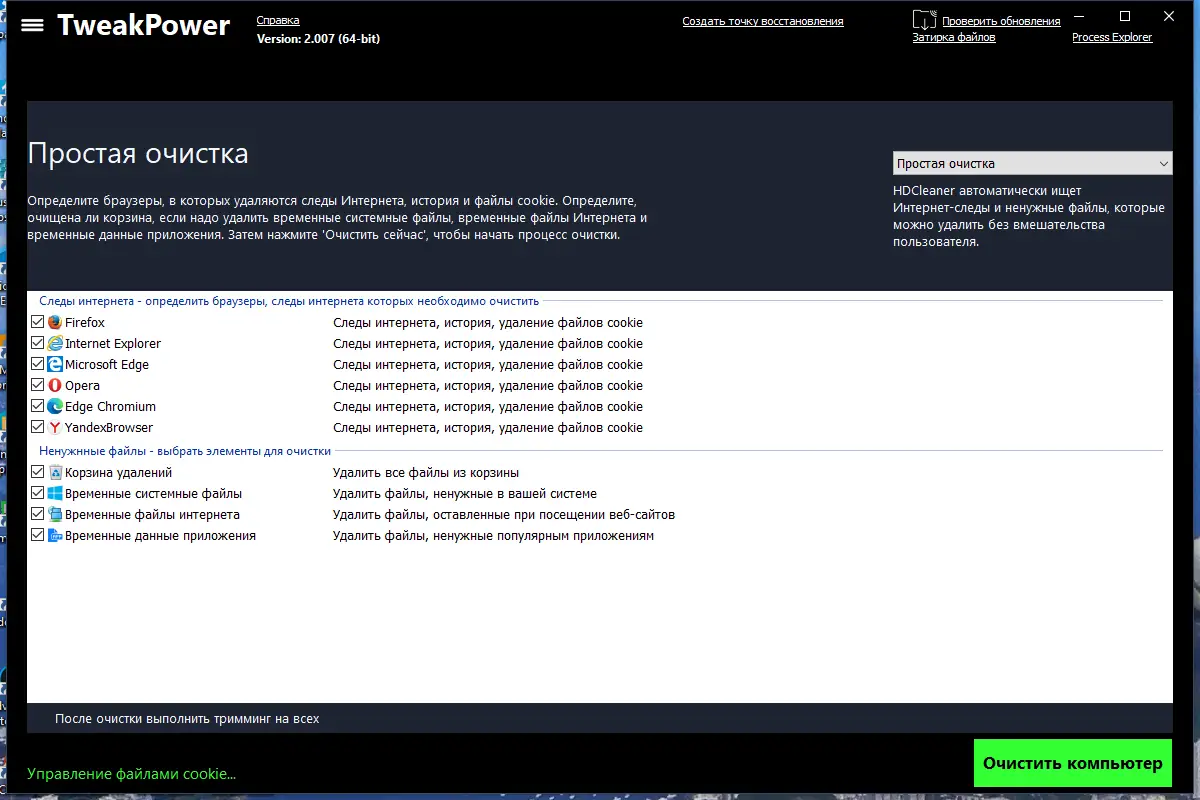Select the Opera row label

(83, 386)
